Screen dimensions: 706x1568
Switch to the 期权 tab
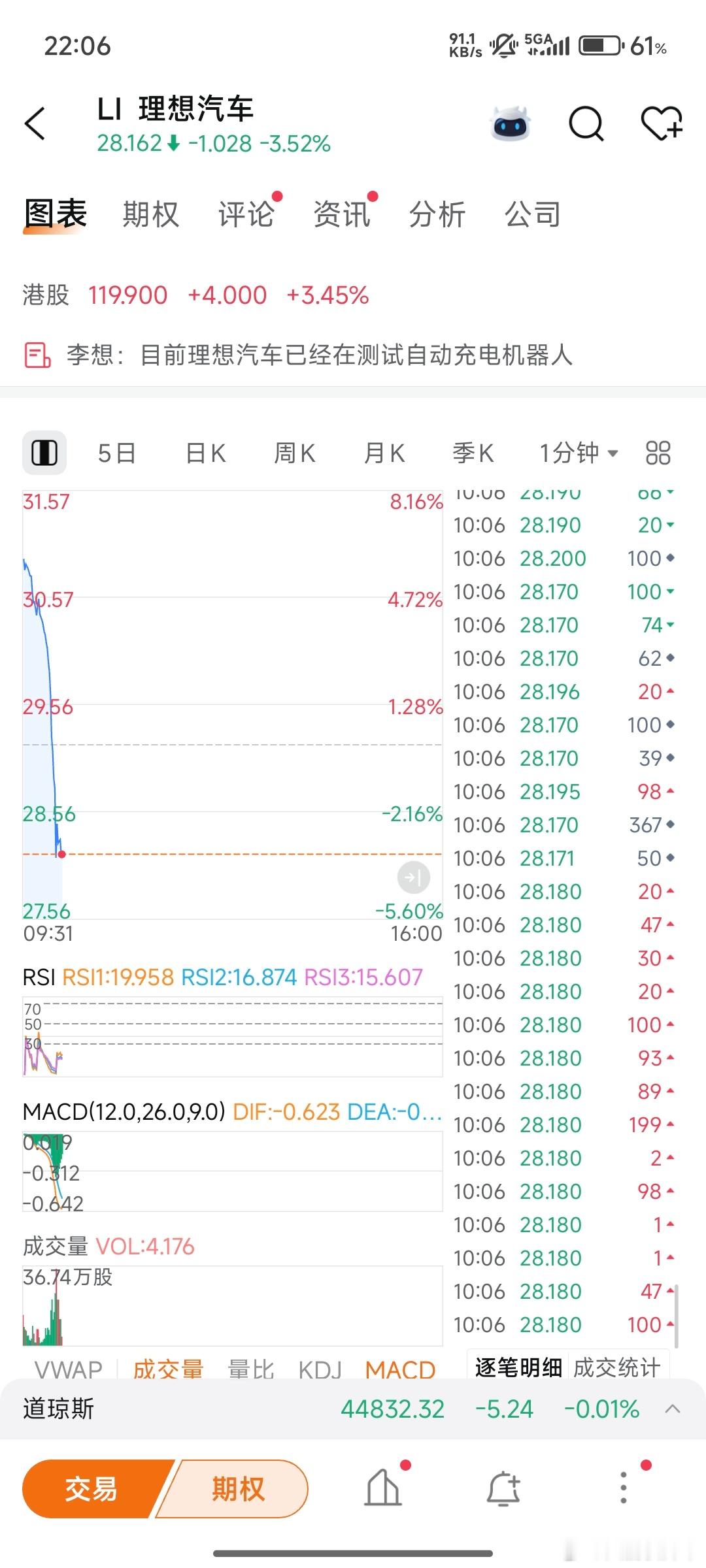pos(150,214)
